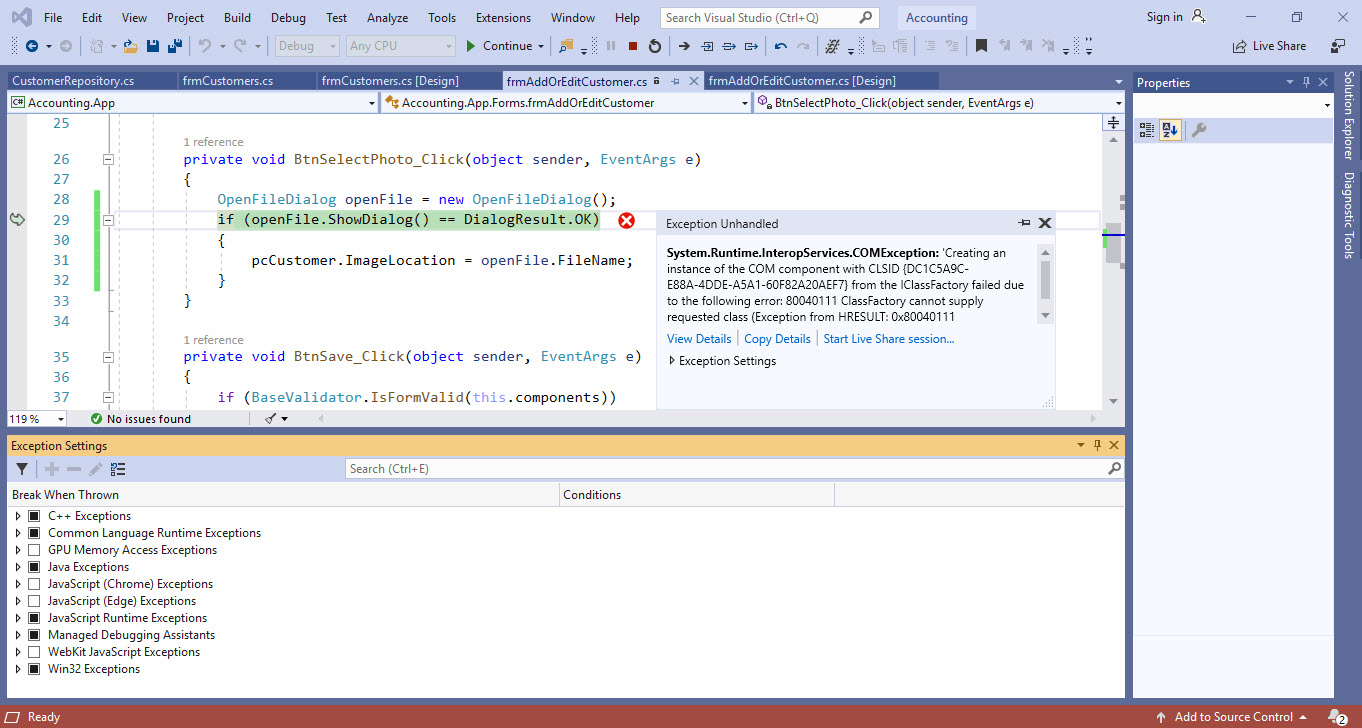The image size is (1362, 728).
Task: Open the Debug menu
Action: pyautogui.click(x=288, y=18)
